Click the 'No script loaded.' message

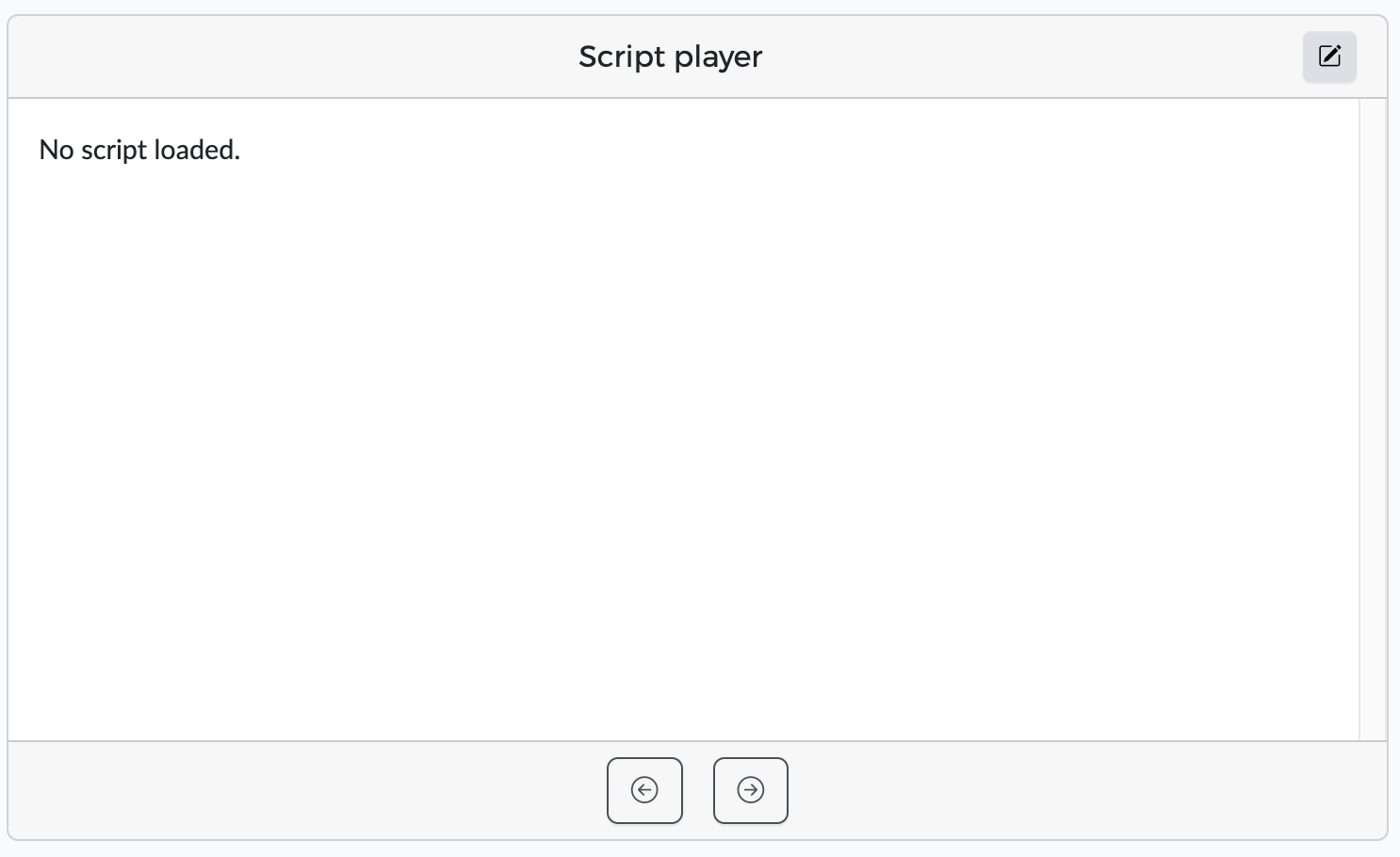(x=139, y=150)
